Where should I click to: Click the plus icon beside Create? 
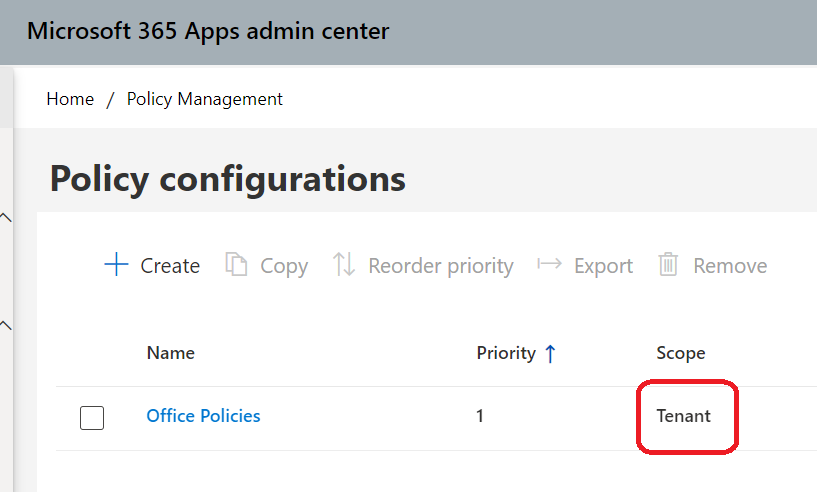tap(116, 265)
